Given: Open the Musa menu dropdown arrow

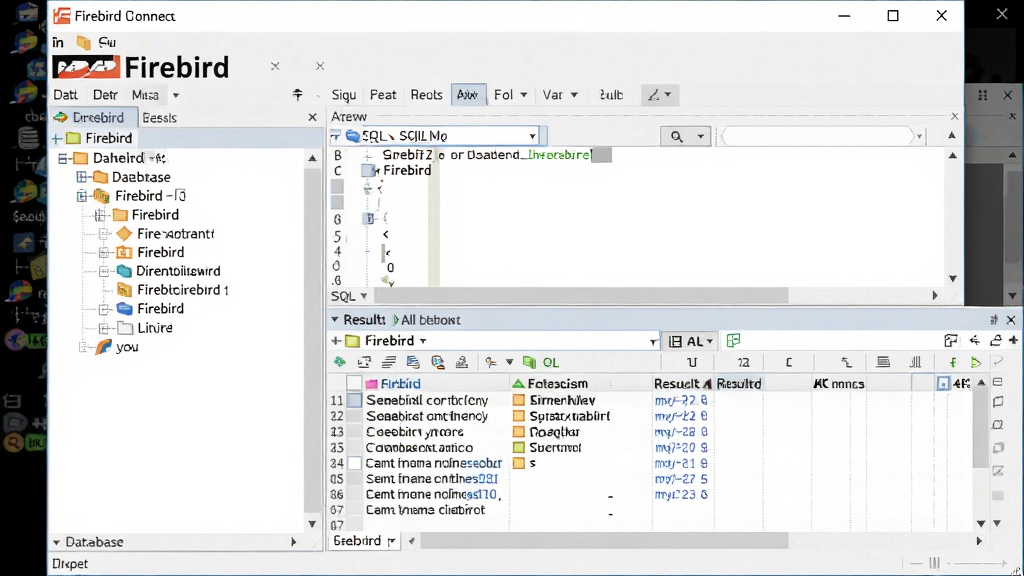Looking at the screenshot, I should (176, 95).
